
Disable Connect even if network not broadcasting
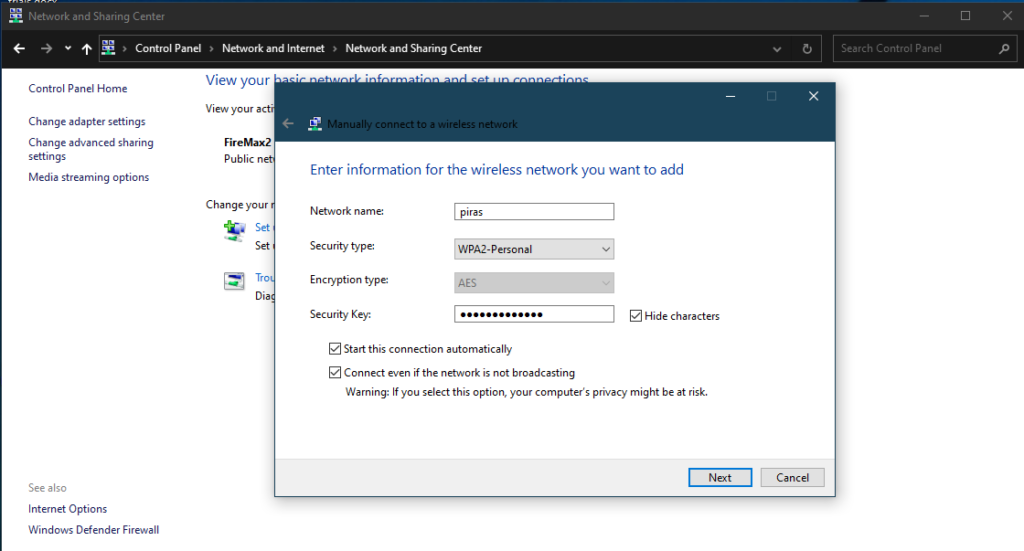pyautogui.click(x=335, y=373)
